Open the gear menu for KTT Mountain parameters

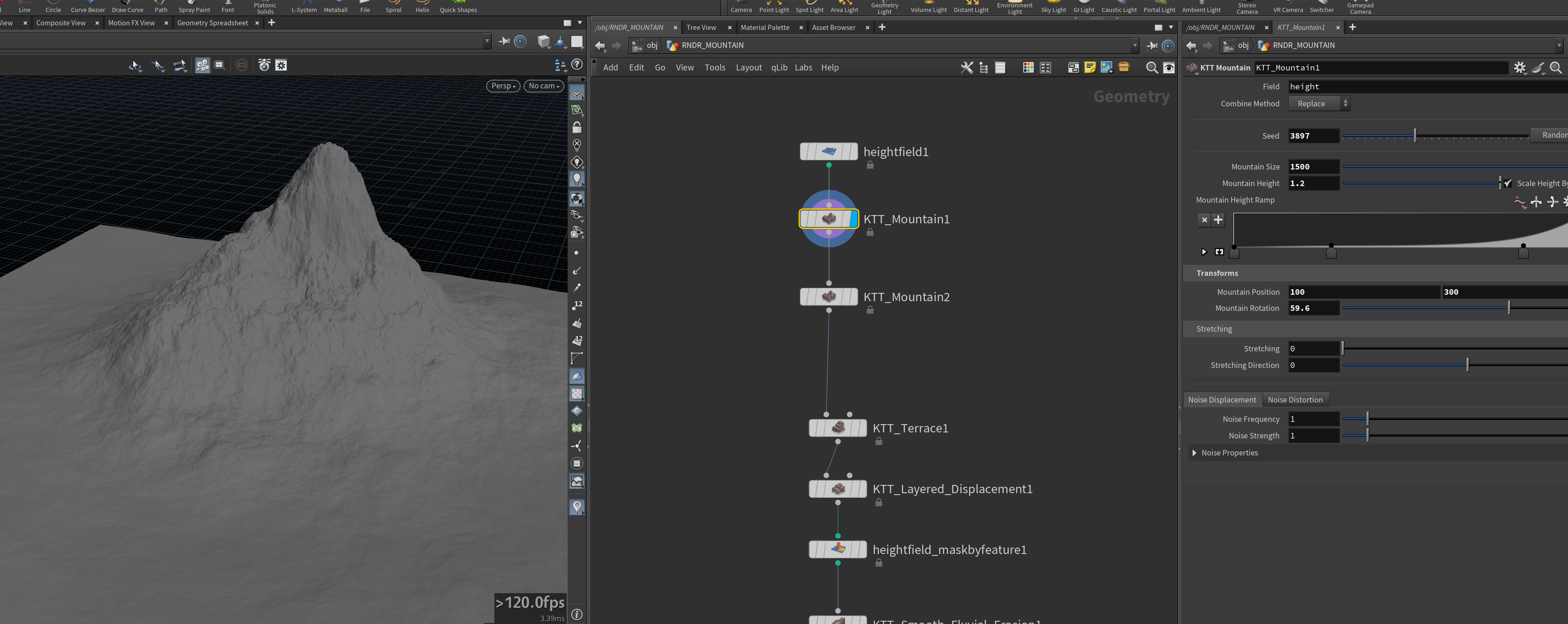tap(1519, 68)
